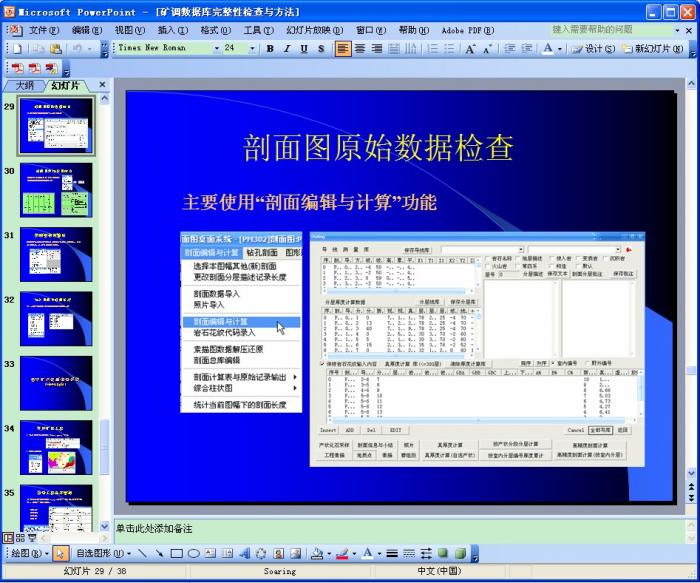Switch to the 大纲 outline tab
Screen dimensions: 700x583
point(24,85)
